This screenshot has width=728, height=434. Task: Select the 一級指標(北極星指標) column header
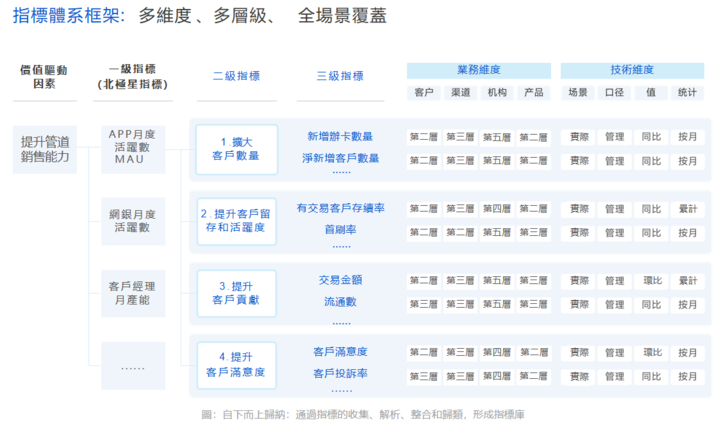[132, 77]
